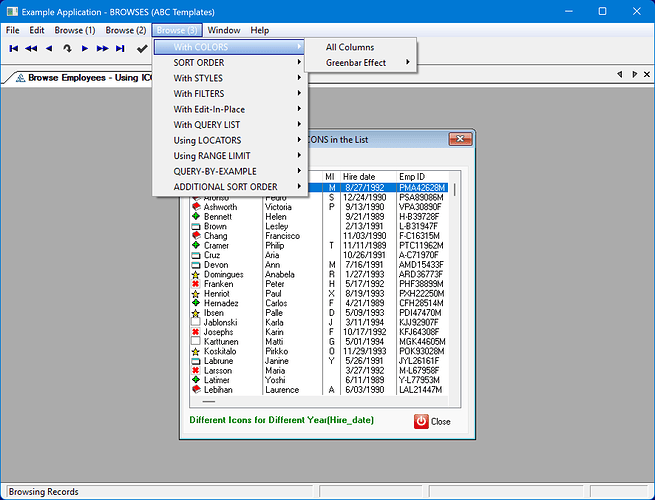This screenshot has height=500, width=655.
Task: Click the page-down double right arrow icon
Action: (x=102, y=48)
